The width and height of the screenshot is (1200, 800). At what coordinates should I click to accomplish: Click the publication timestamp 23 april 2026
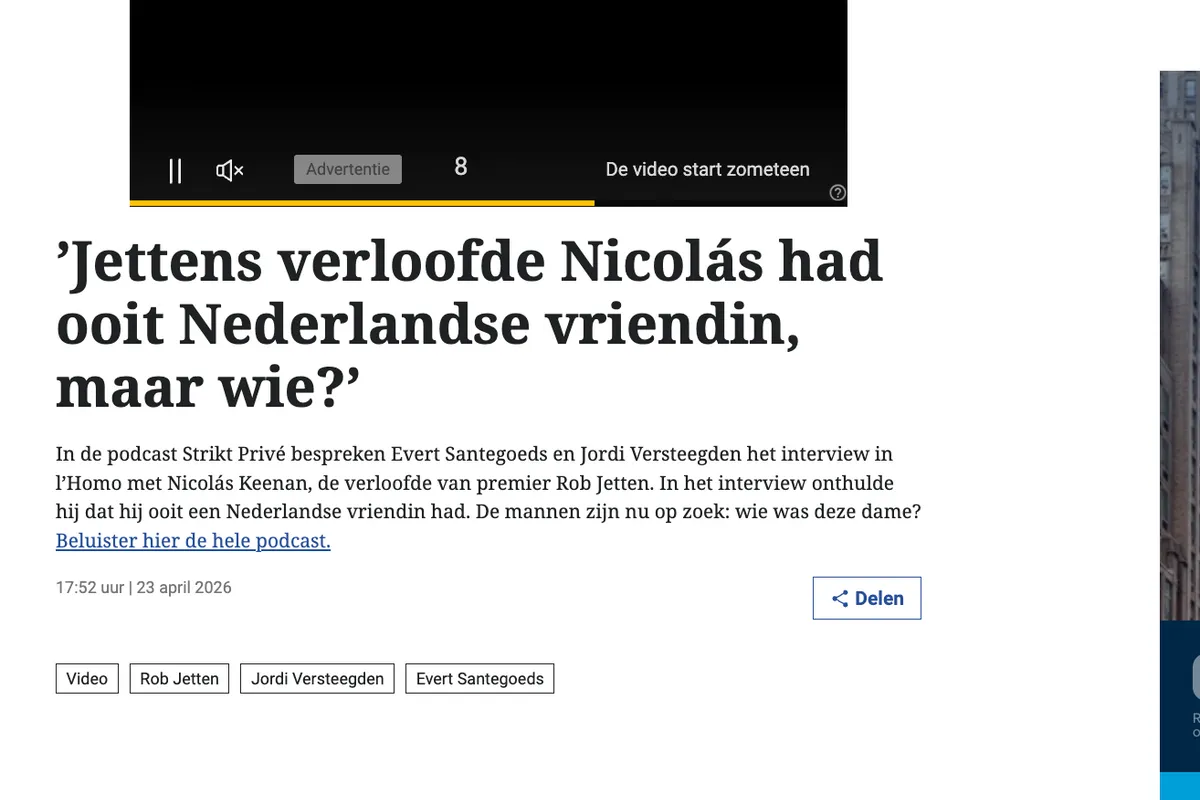(184, 587)
